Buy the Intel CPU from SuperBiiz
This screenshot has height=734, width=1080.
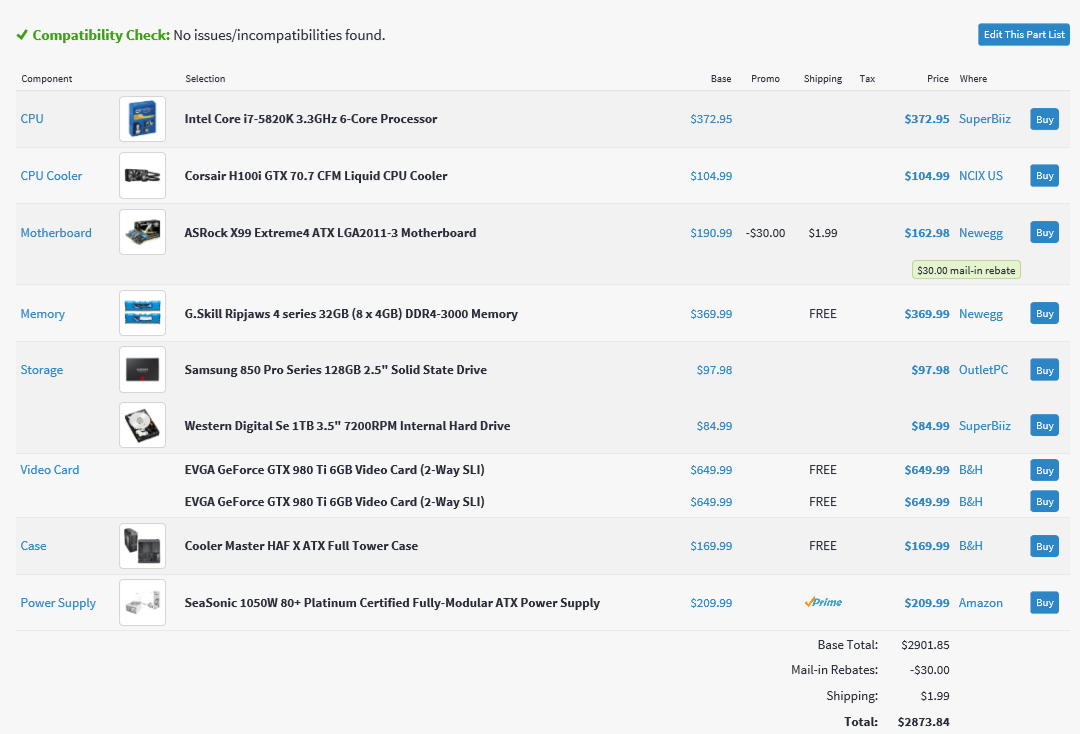pos(1044,119)
